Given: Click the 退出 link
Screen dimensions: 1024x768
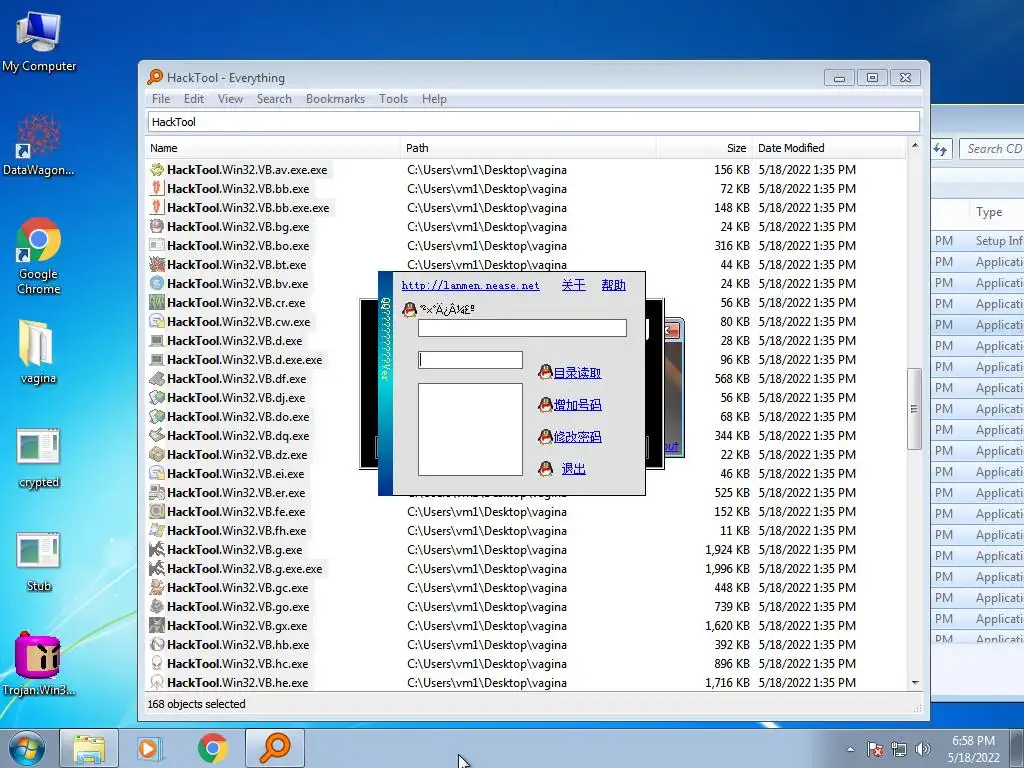Looking at the screenshot, I should pos(573,469).
